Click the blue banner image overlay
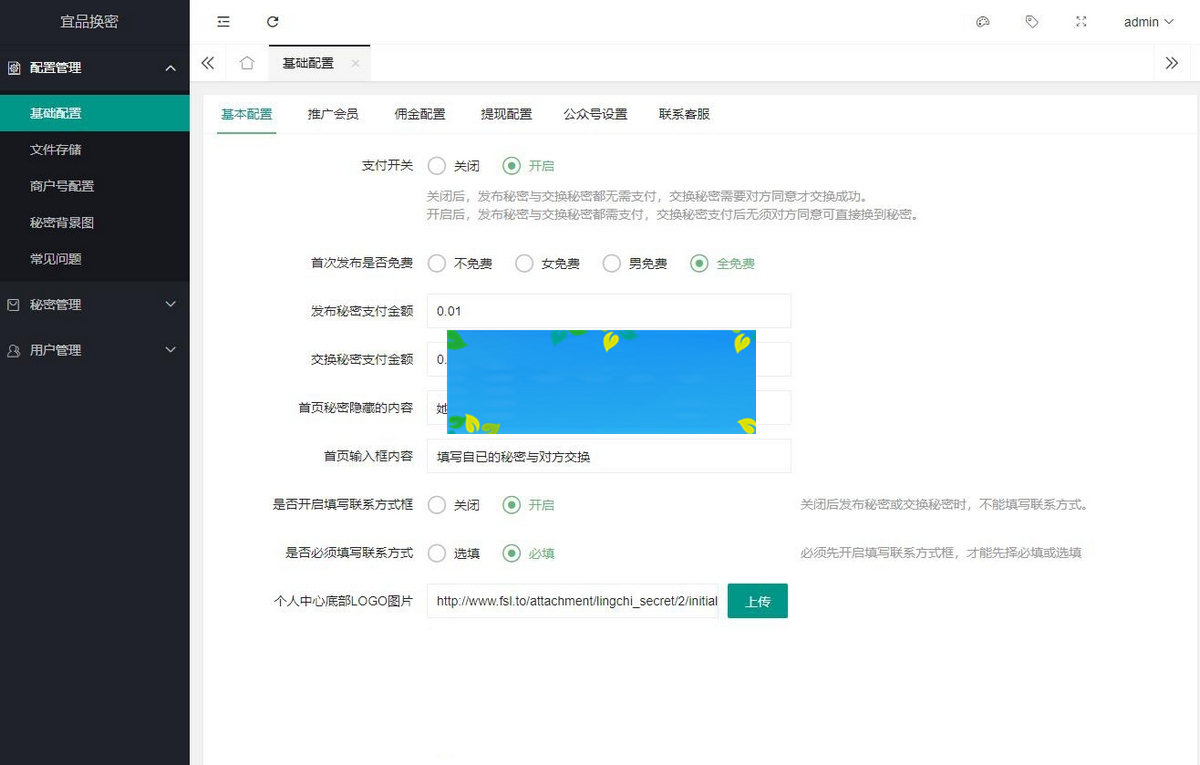The image size is (1200, 765). [x=600, y=382]
